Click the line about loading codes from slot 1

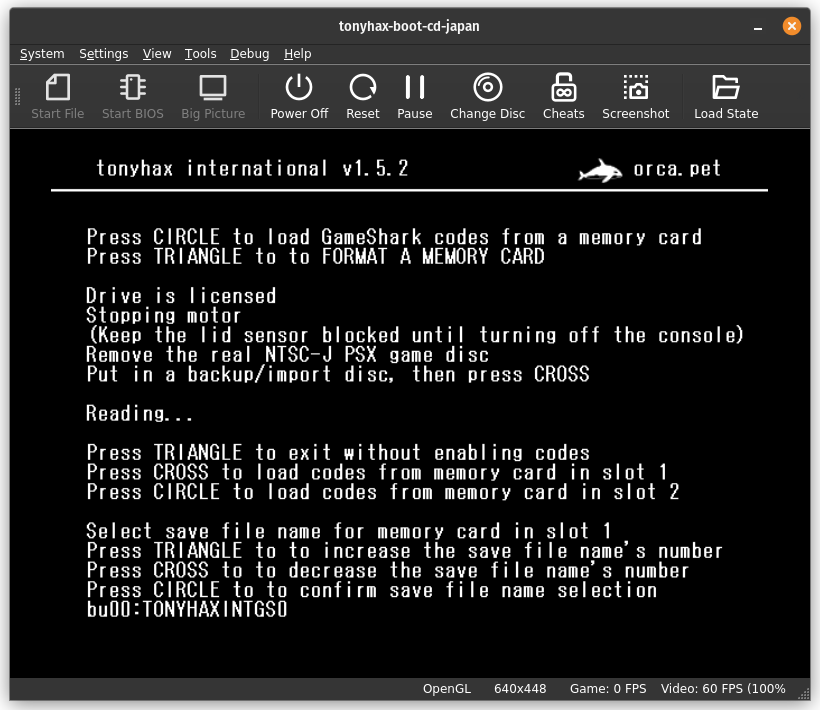click(377, 473)
